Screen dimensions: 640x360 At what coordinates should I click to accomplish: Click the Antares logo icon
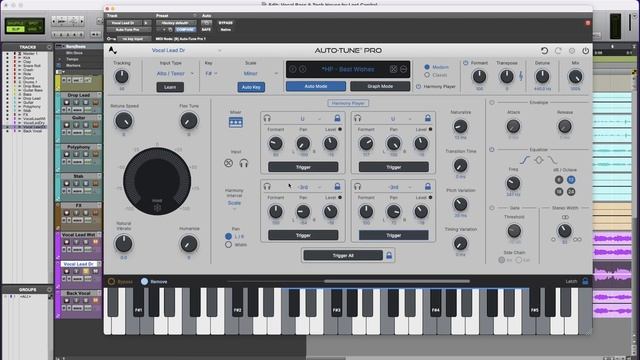[113, 51]
